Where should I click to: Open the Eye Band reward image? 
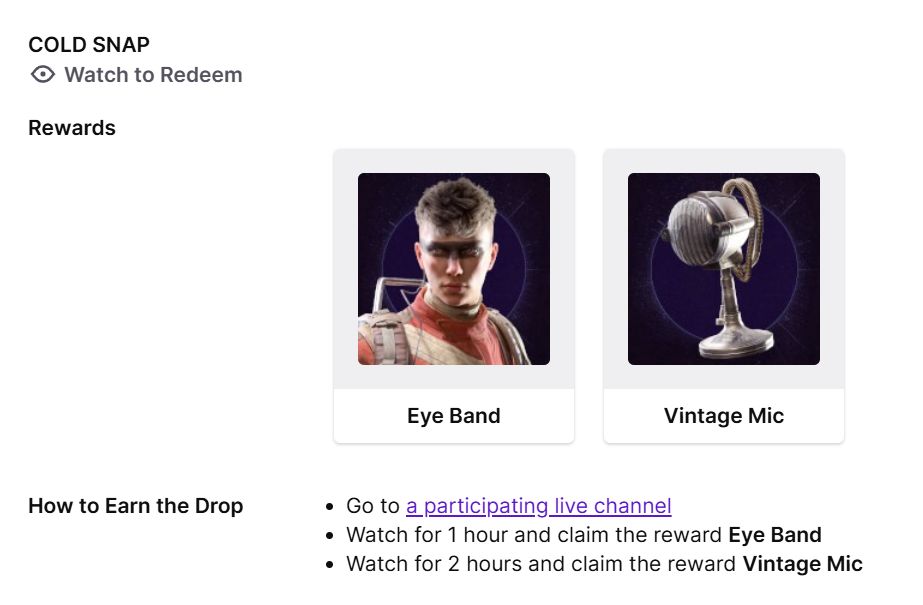pos(454,269)
